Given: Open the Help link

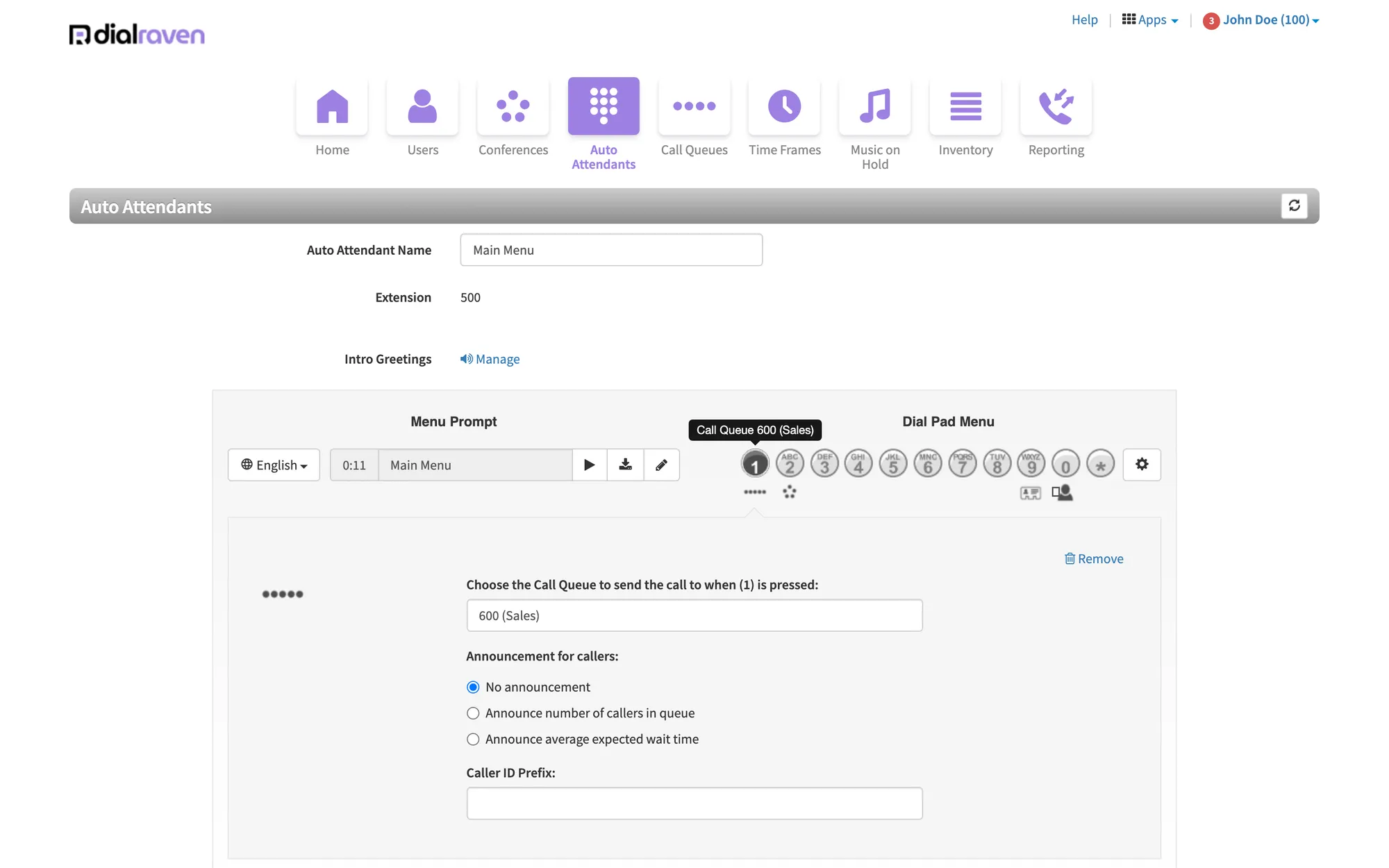Looking at the screenshot, I should pos(1085,20).
